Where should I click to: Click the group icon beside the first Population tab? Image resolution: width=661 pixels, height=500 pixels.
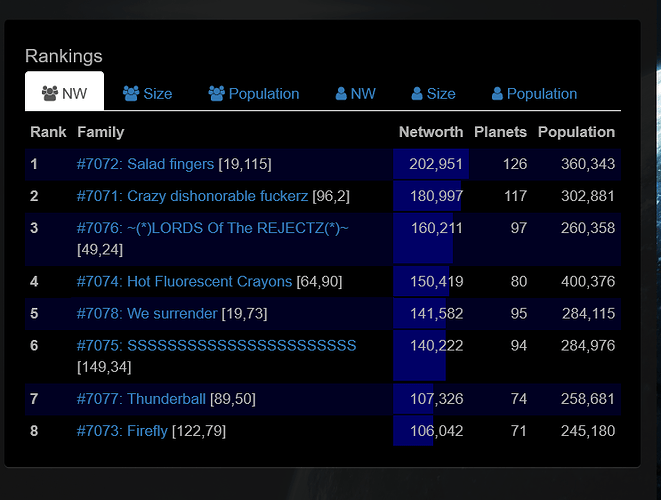(216, 94)
